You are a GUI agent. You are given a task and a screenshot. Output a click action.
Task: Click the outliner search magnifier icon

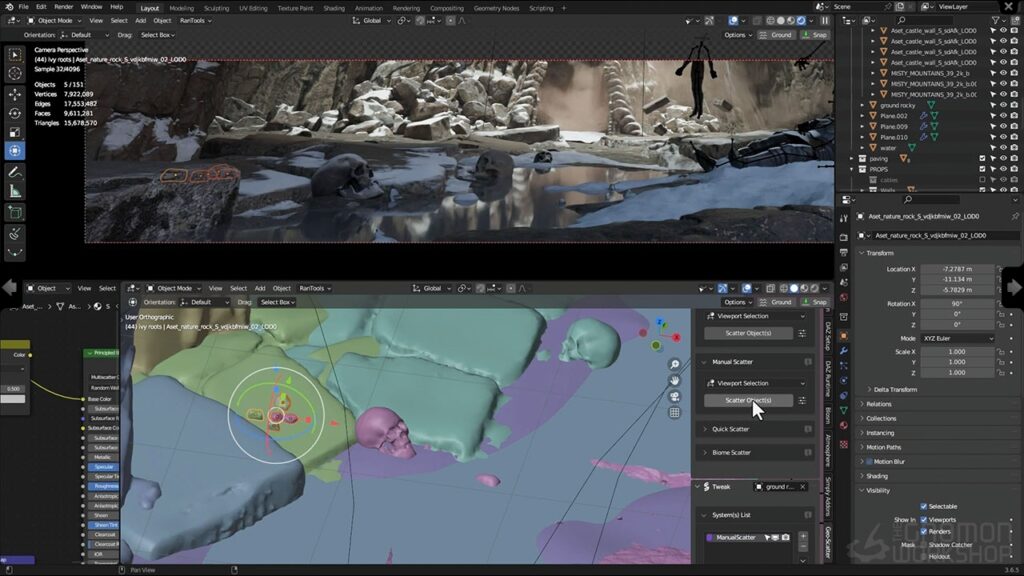click(902, 20)
